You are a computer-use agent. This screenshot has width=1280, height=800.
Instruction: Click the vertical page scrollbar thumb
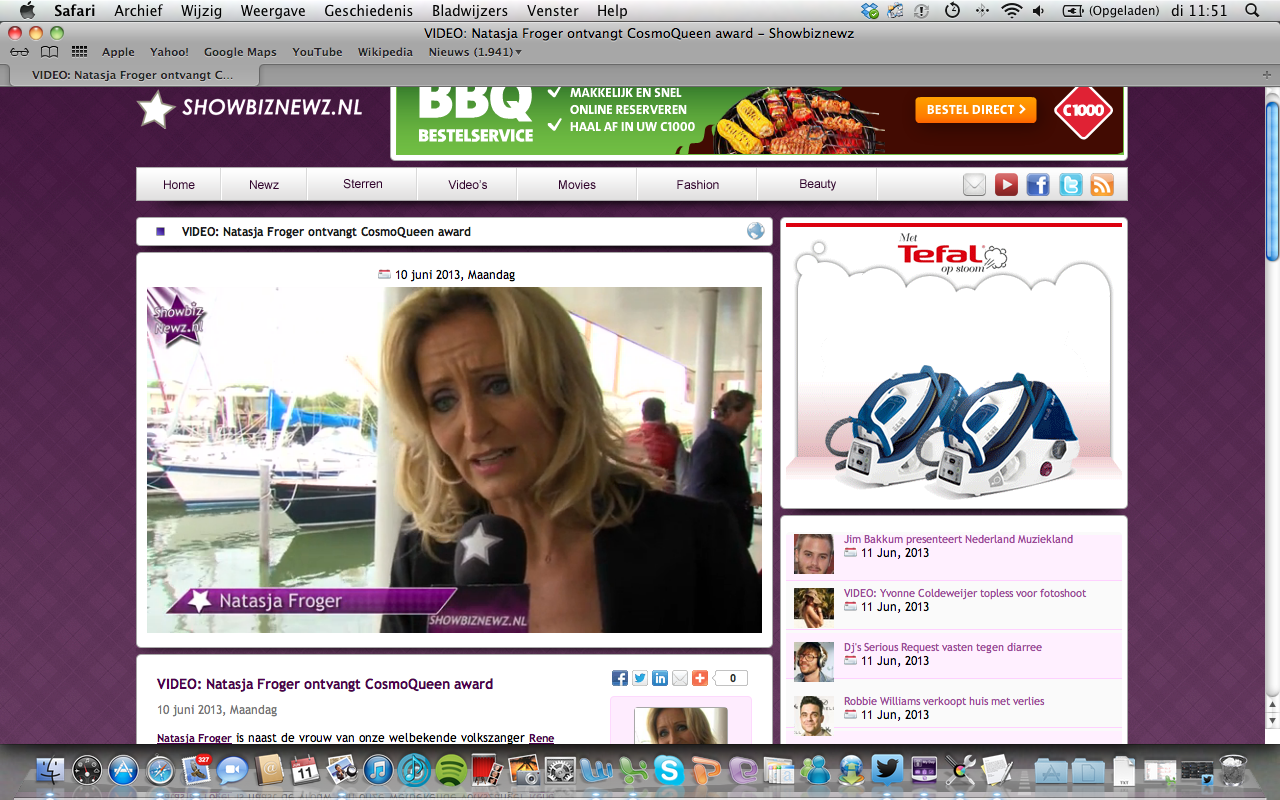(1272, 180)
